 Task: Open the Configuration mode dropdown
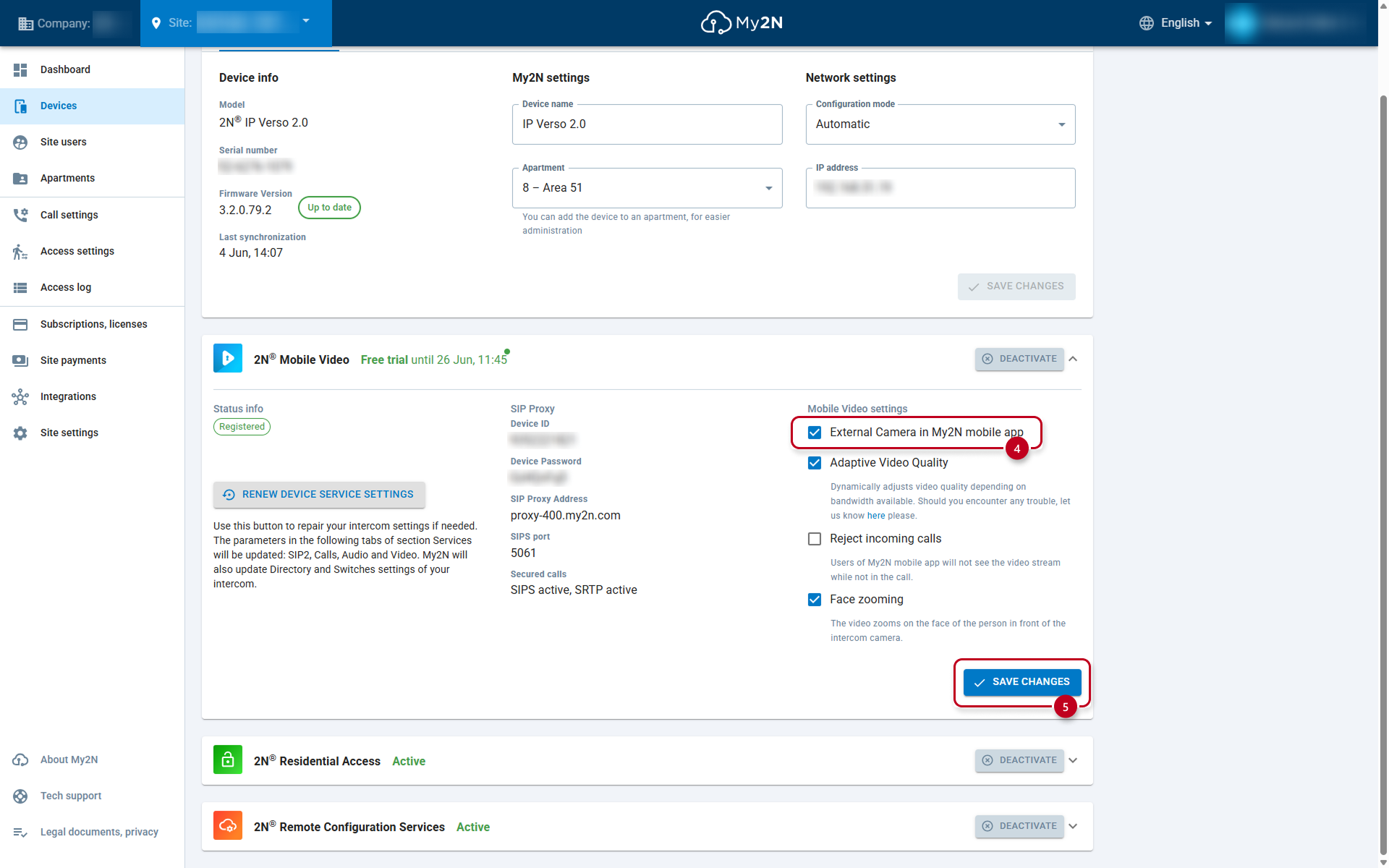940,124
